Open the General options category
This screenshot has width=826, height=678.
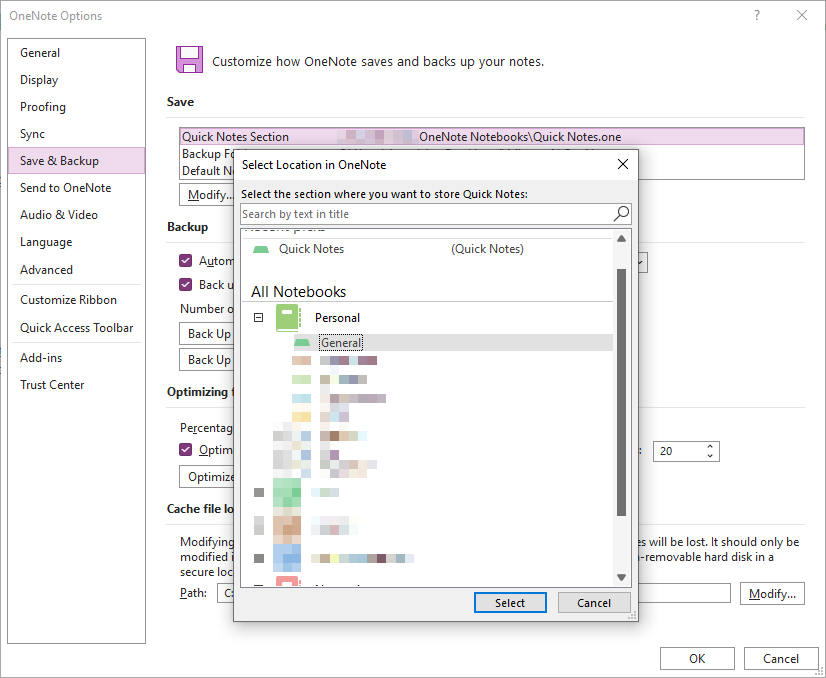coord(76,53)
